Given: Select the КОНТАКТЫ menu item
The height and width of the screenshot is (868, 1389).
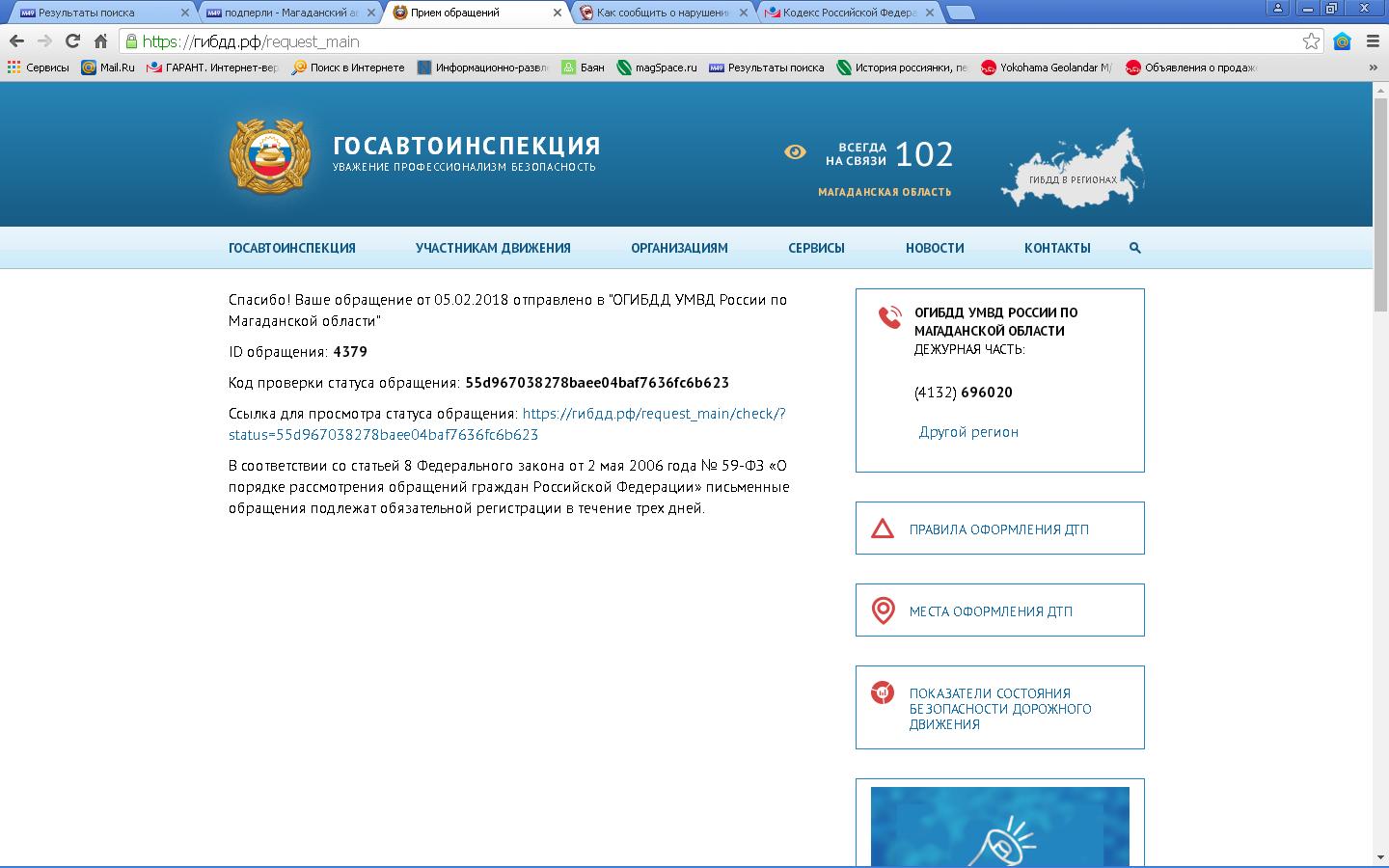Looking at the screenshot, I should (1057, 248).
